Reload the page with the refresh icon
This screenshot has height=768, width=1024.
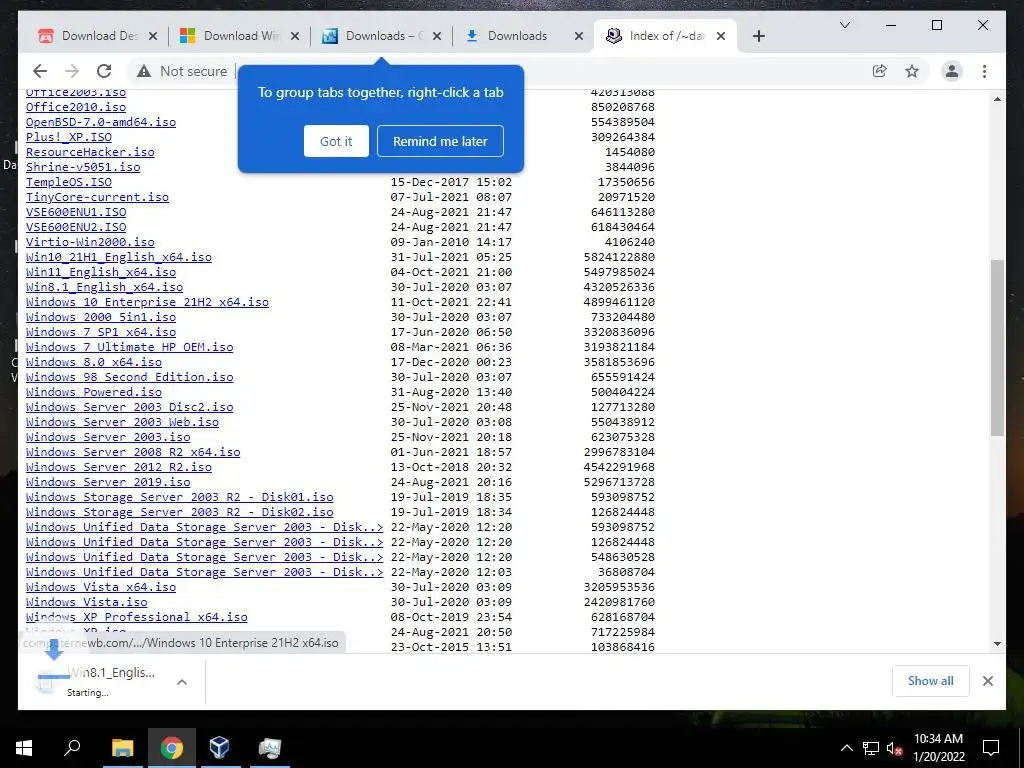click(x=104, y=71)
